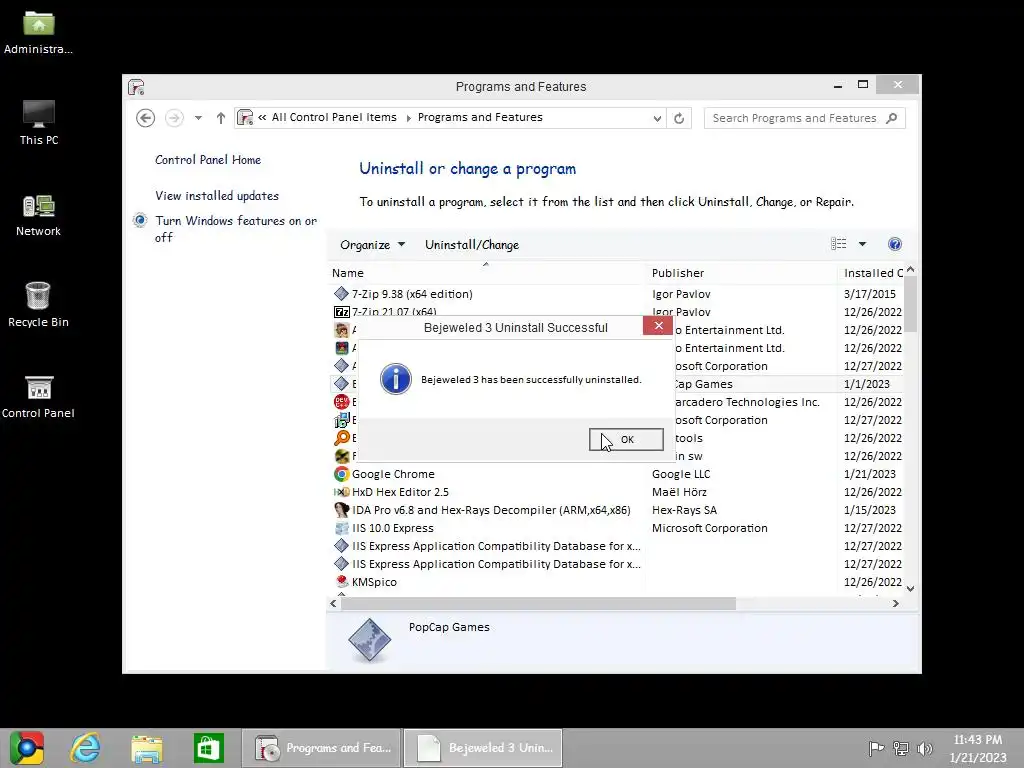Click the PopCap Games details pane icon

point(370,640)
